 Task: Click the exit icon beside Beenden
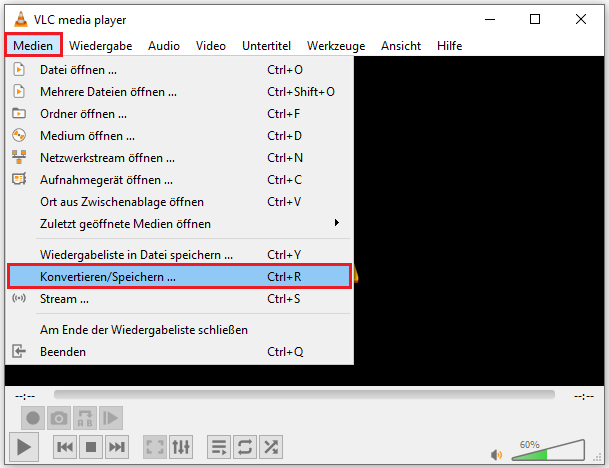19,351
